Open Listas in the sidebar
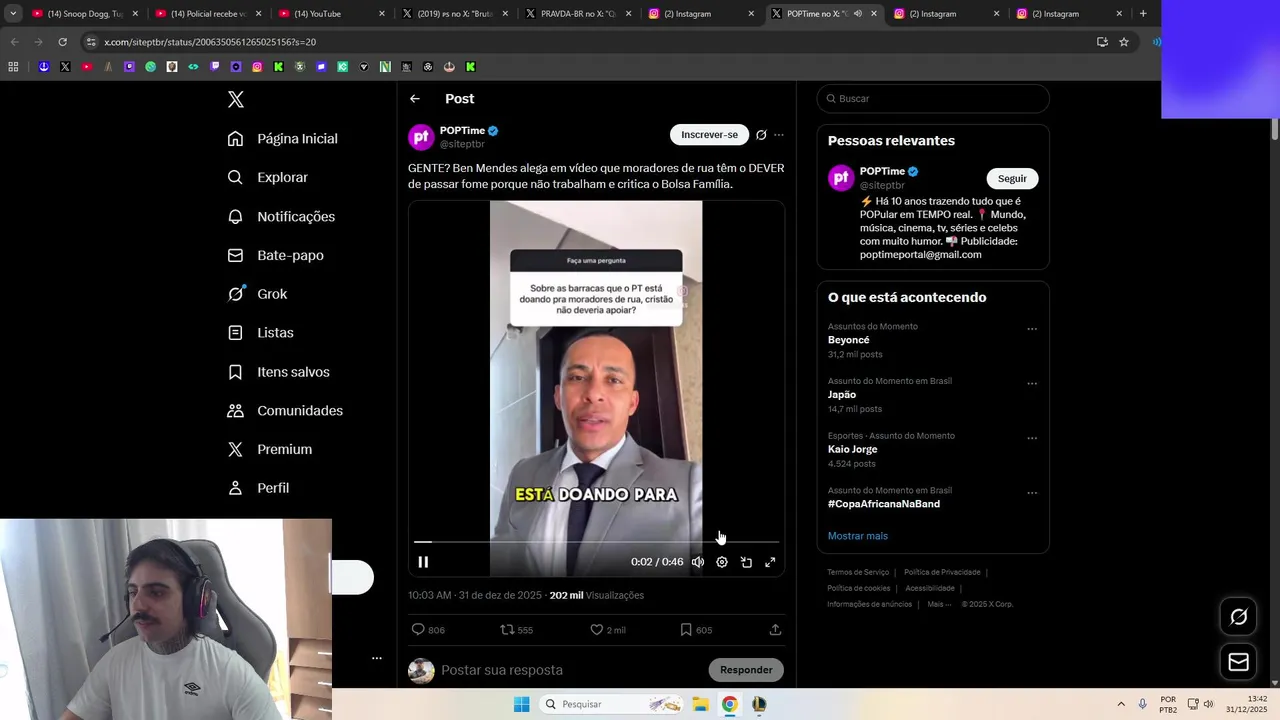 260,332
